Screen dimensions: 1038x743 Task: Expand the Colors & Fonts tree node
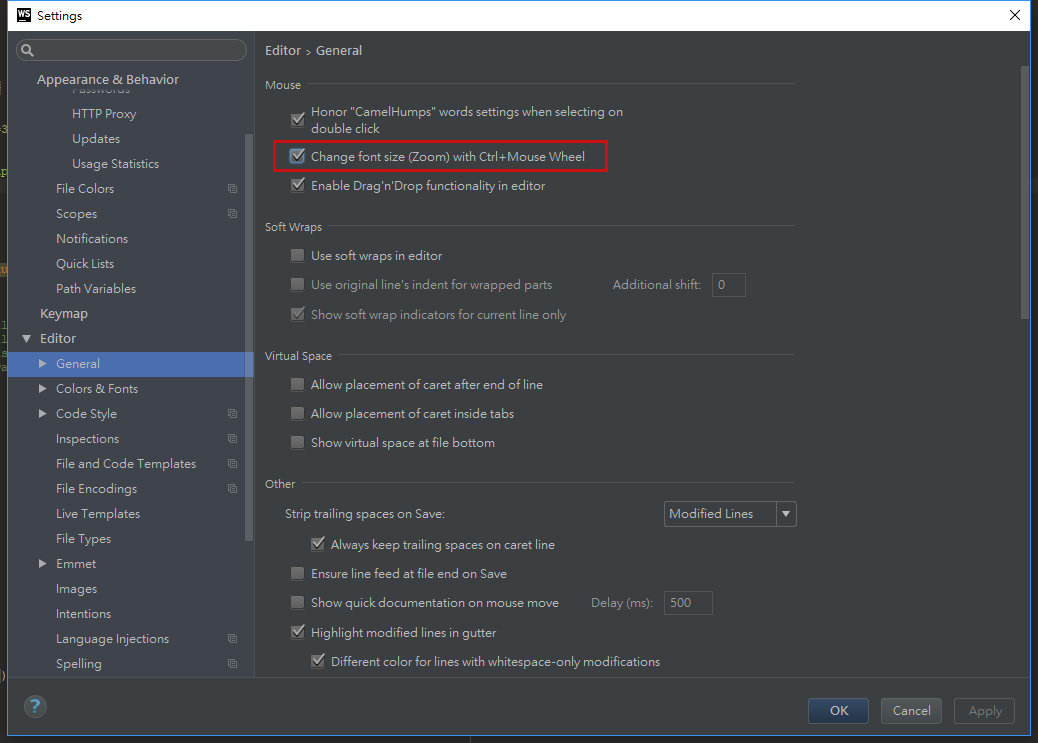click(x=42, y=389)
